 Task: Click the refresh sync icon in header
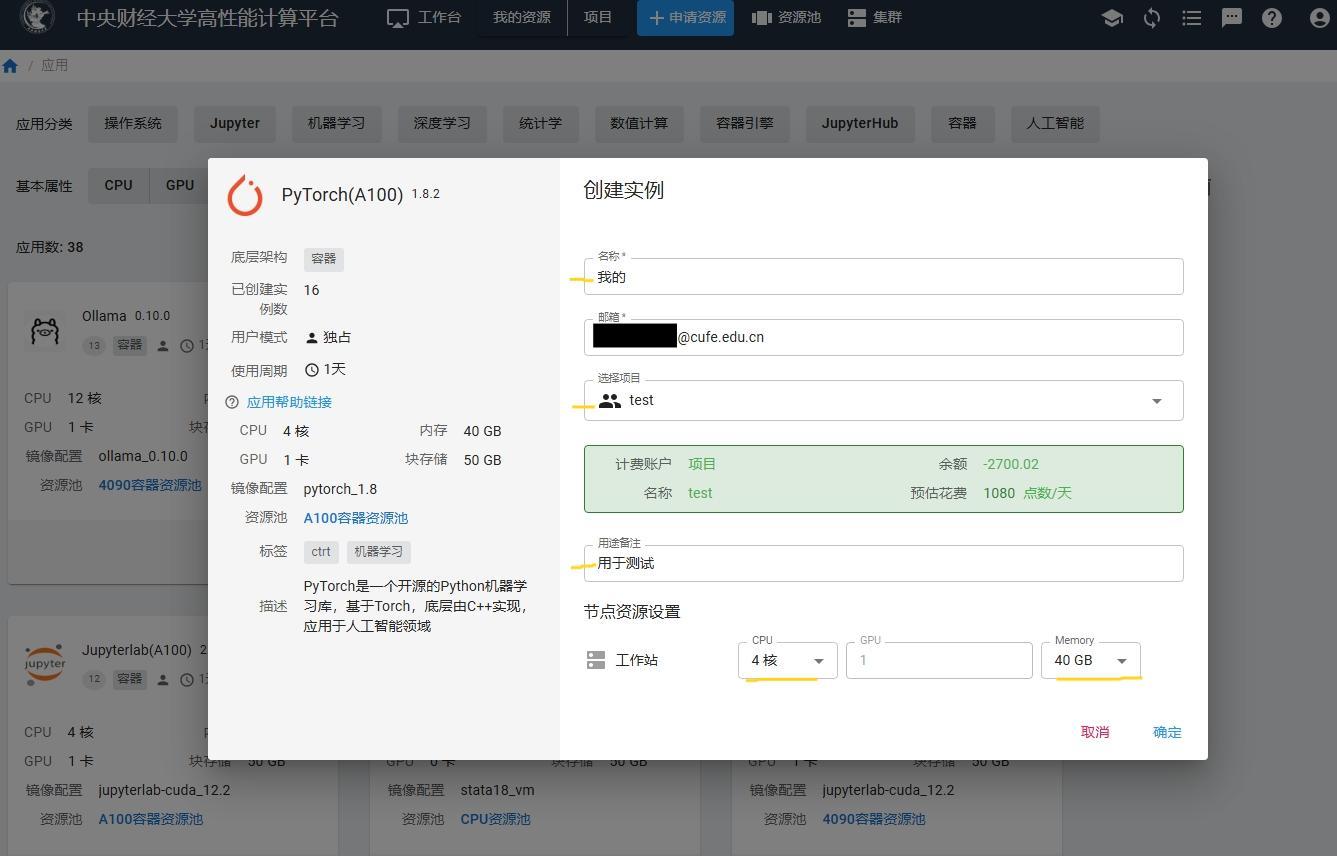[x=1151, y=18]
